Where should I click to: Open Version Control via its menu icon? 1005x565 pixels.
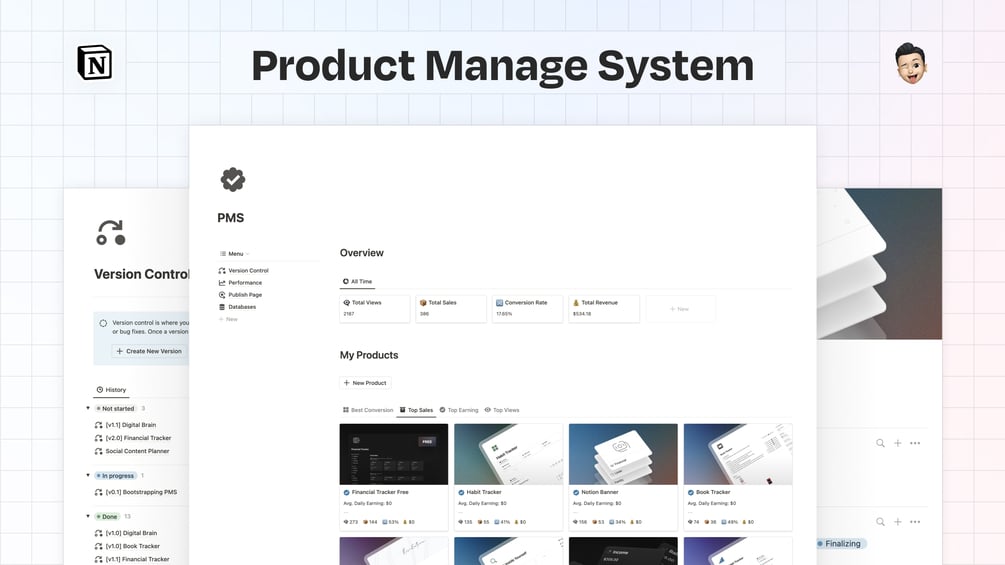pyautogui.click(x=222, y=270)
